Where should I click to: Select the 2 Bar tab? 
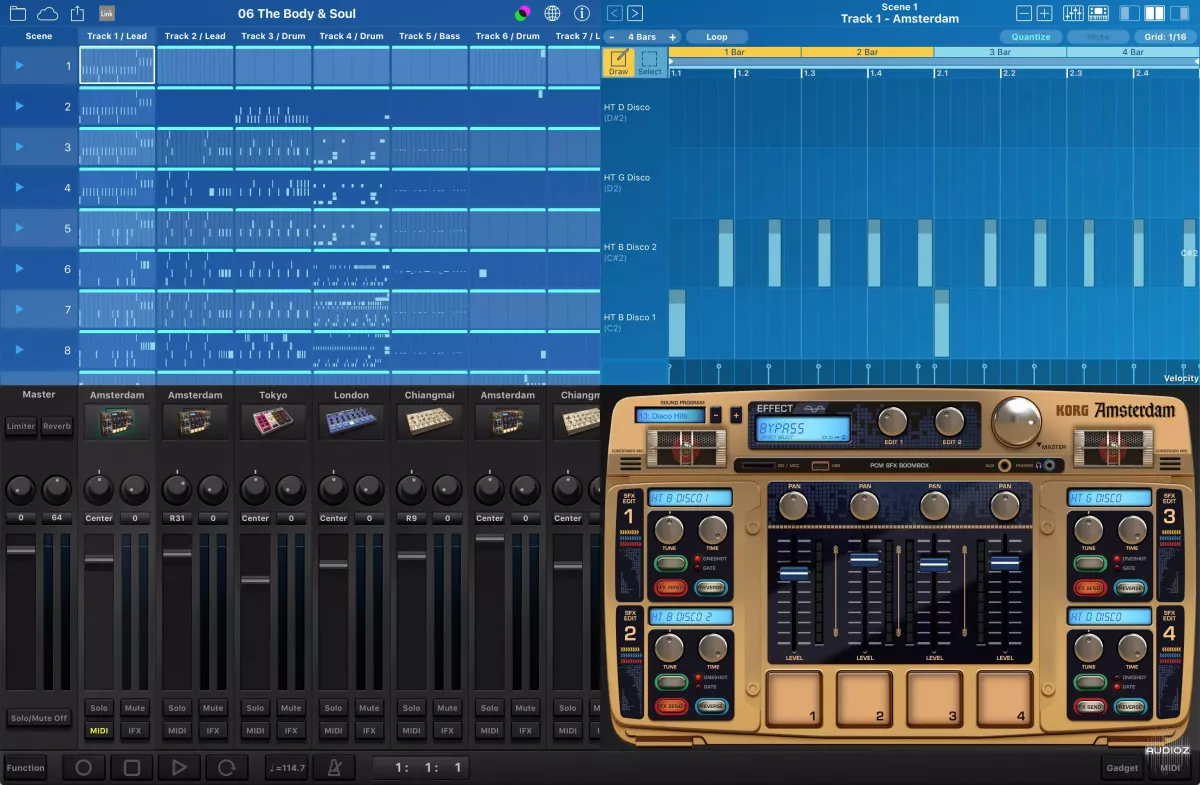tap(867, 52)
